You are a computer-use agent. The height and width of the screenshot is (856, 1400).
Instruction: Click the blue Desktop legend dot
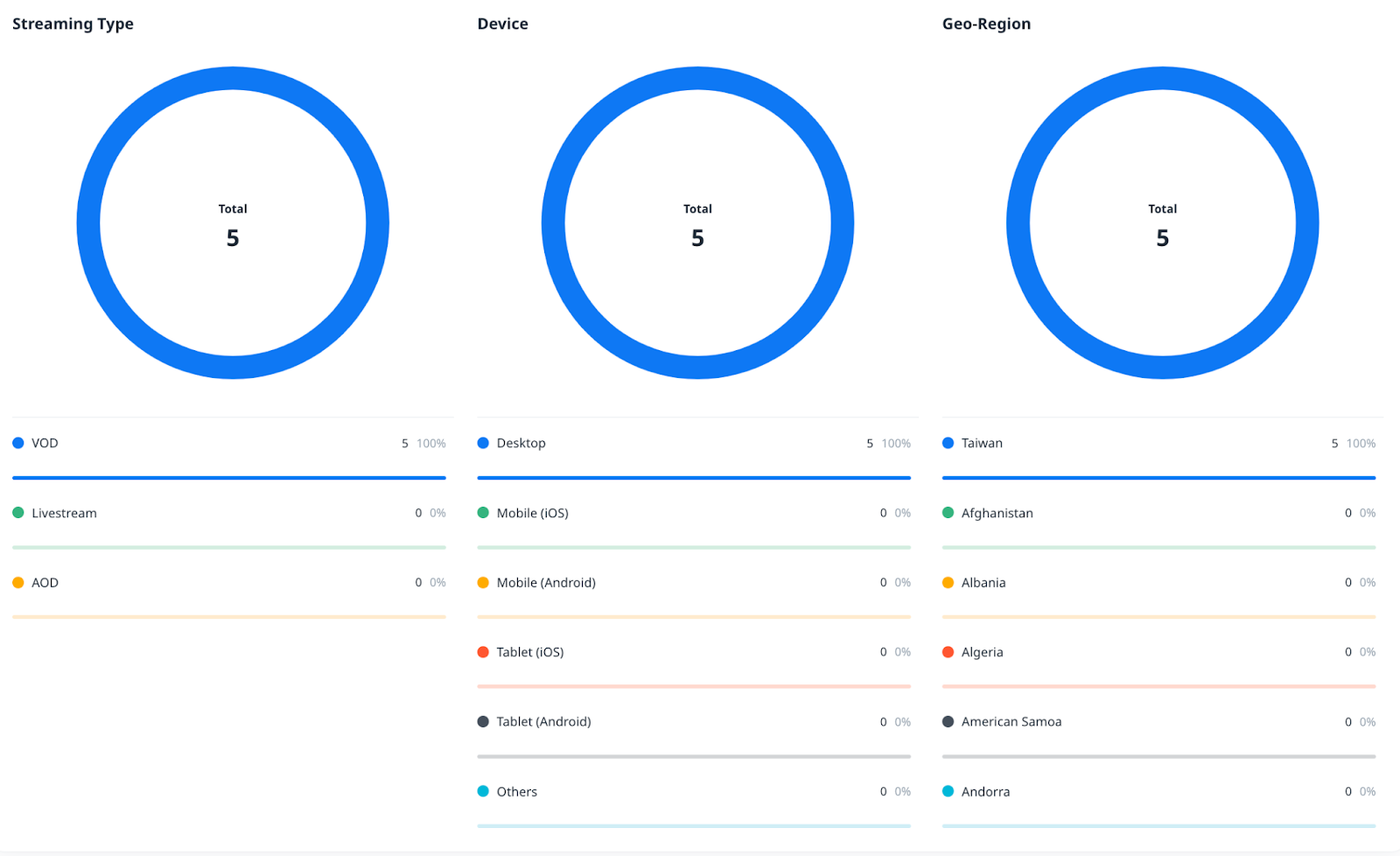[483, 443]
